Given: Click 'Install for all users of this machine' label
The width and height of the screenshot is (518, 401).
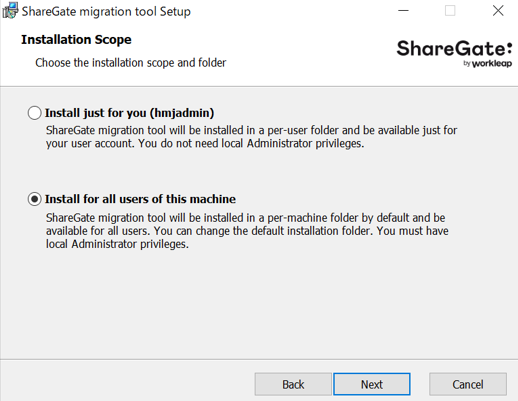Looking at the screenshot, I should pos(140,199).
